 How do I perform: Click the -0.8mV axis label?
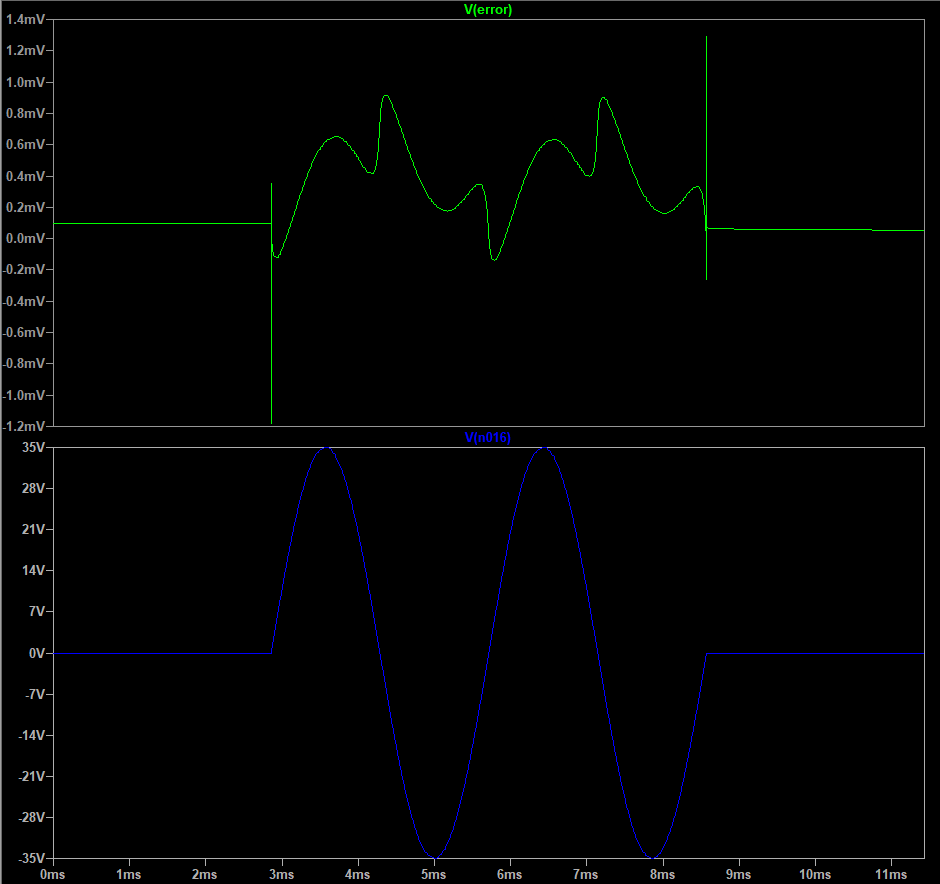(x=23, y=364)
